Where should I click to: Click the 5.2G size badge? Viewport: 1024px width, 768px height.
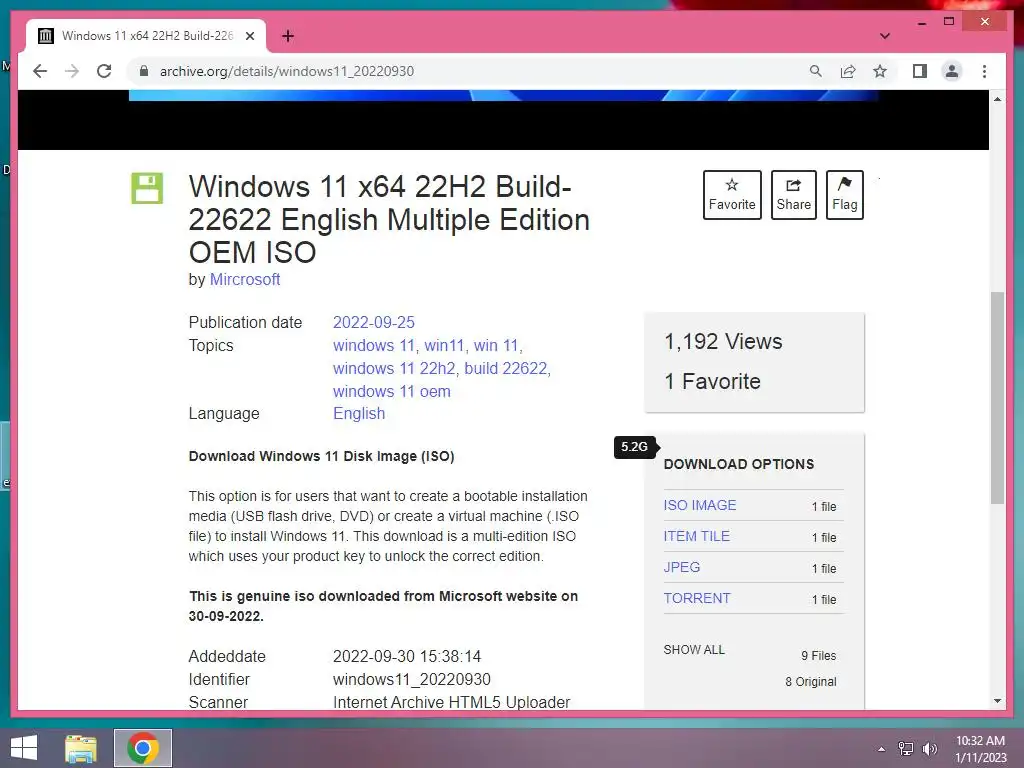[x=634, y=447]
